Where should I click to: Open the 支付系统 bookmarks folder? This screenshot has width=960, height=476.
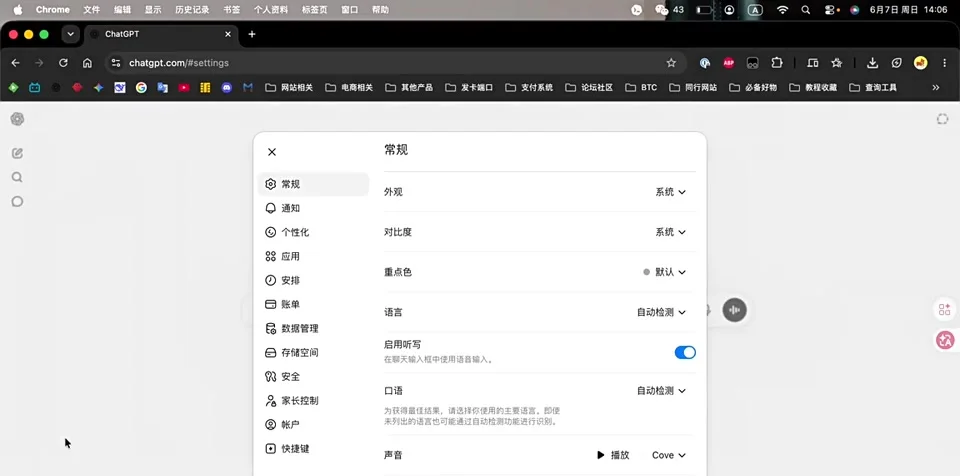(529, 88)
